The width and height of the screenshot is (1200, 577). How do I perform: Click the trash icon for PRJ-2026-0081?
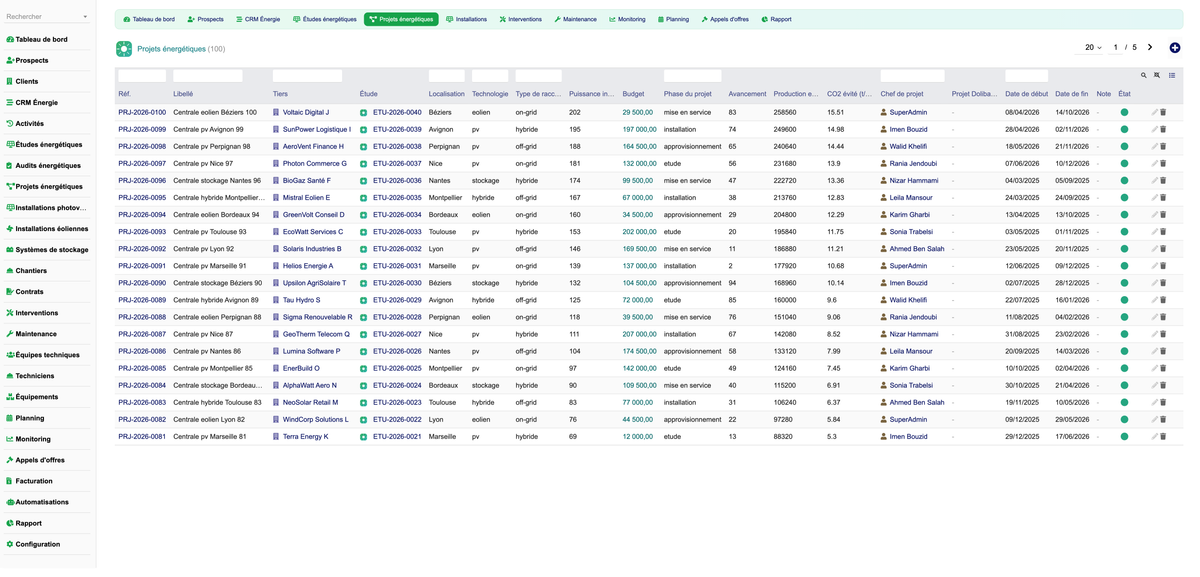pyautogui.click(x=1163, y=437)
